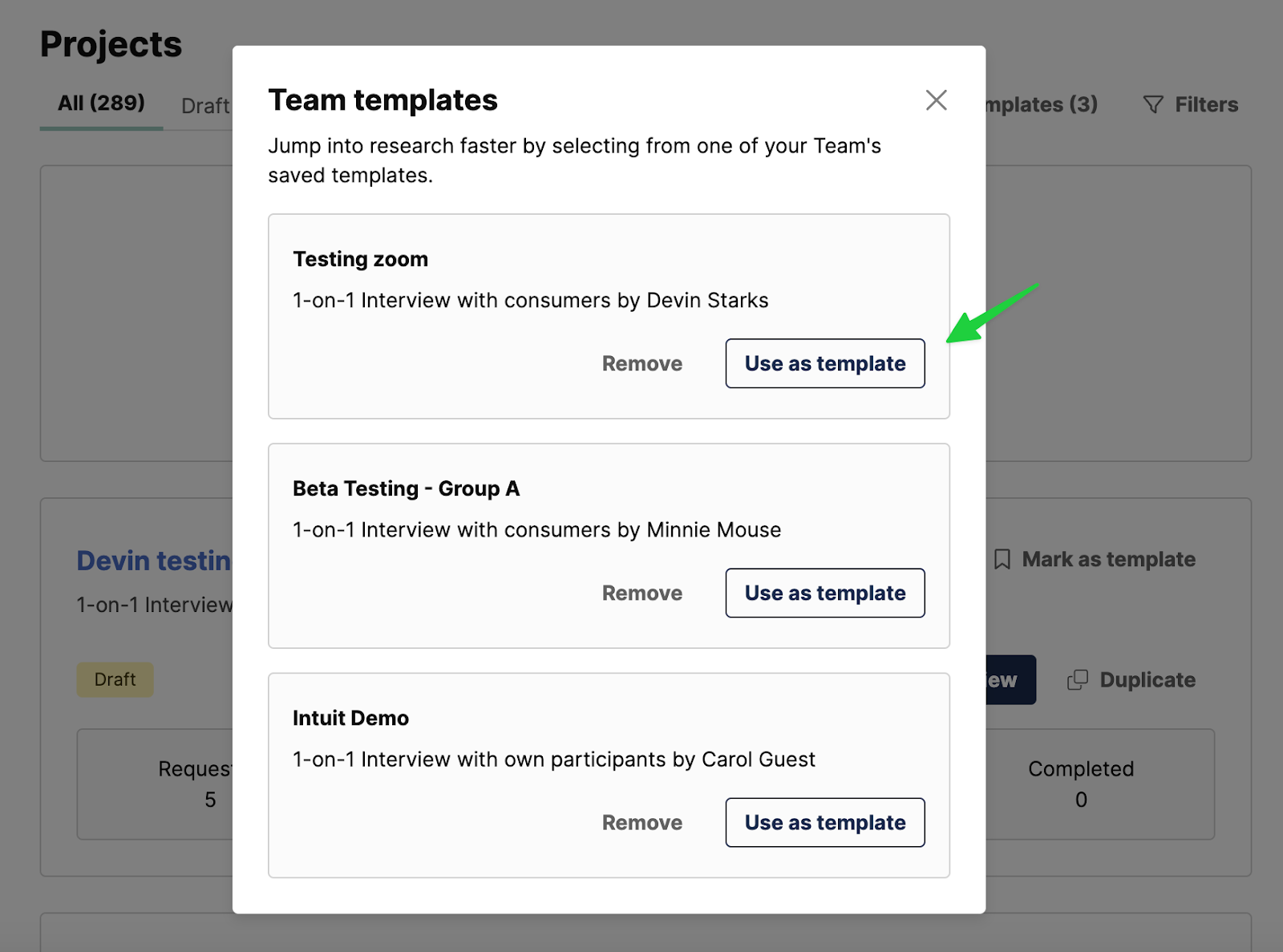1283x952 pixels.
Task: Use "Intuit Demo" as template
Action: [824, 822]
